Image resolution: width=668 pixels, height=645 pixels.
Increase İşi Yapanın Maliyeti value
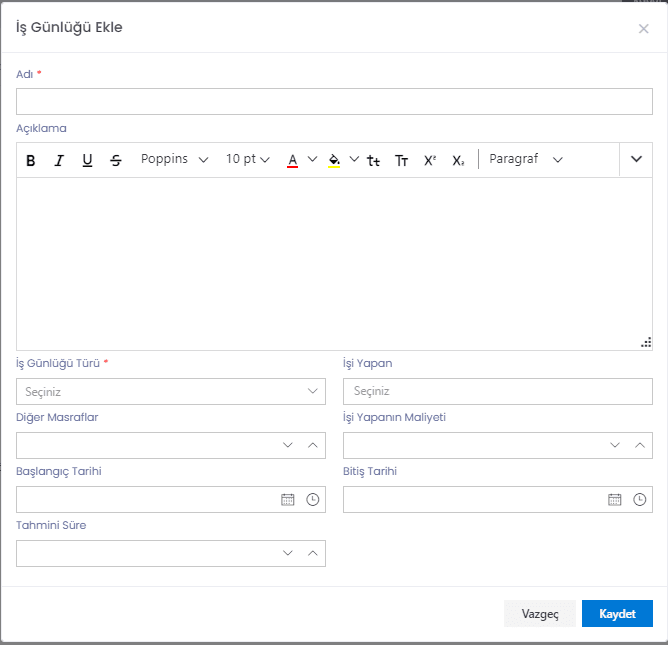[x=640, y=445]
